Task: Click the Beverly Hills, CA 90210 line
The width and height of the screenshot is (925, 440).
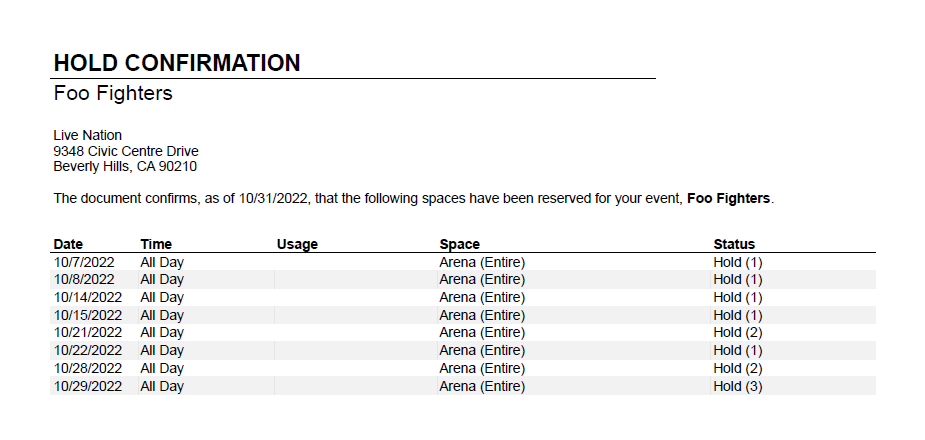Action: 125,167
